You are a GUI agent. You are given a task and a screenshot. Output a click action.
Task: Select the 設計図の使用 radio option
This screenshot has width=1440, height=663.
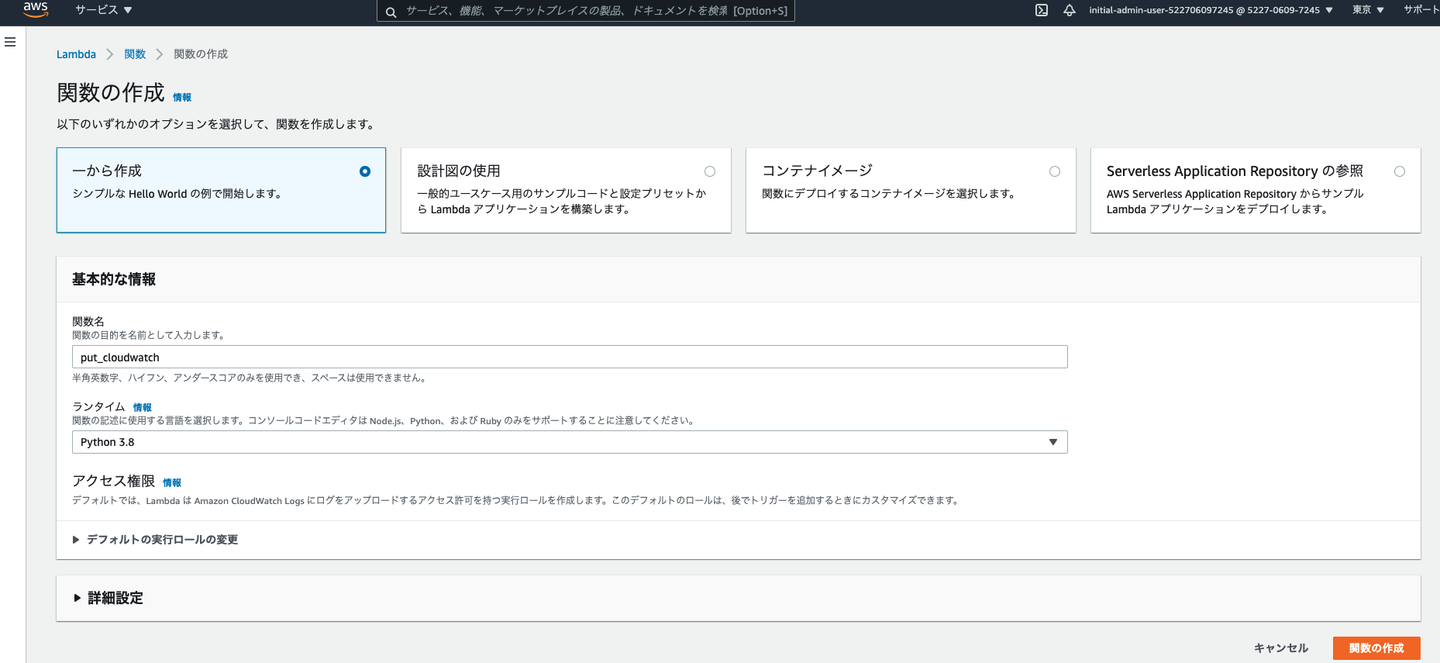(x=710, y=172)
